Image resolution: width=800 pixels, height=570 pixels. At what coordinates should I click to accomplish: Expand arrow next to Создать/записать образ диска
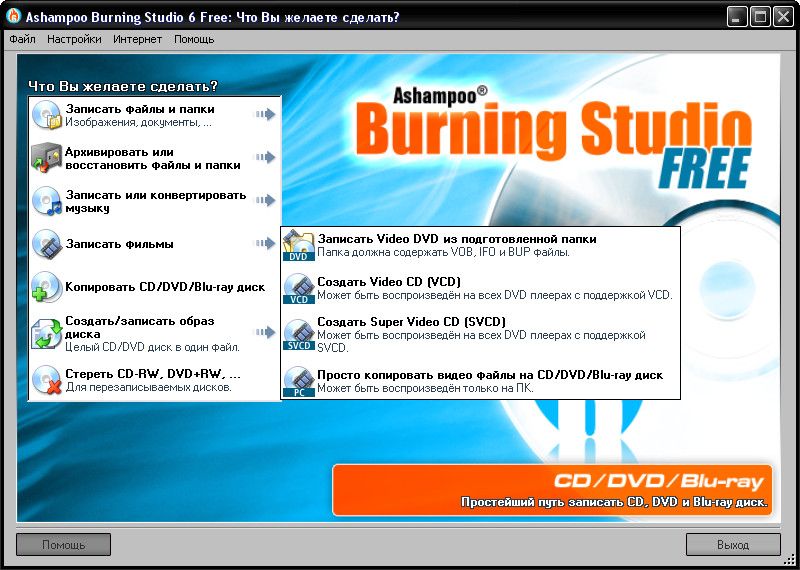(x=264, y=332)
